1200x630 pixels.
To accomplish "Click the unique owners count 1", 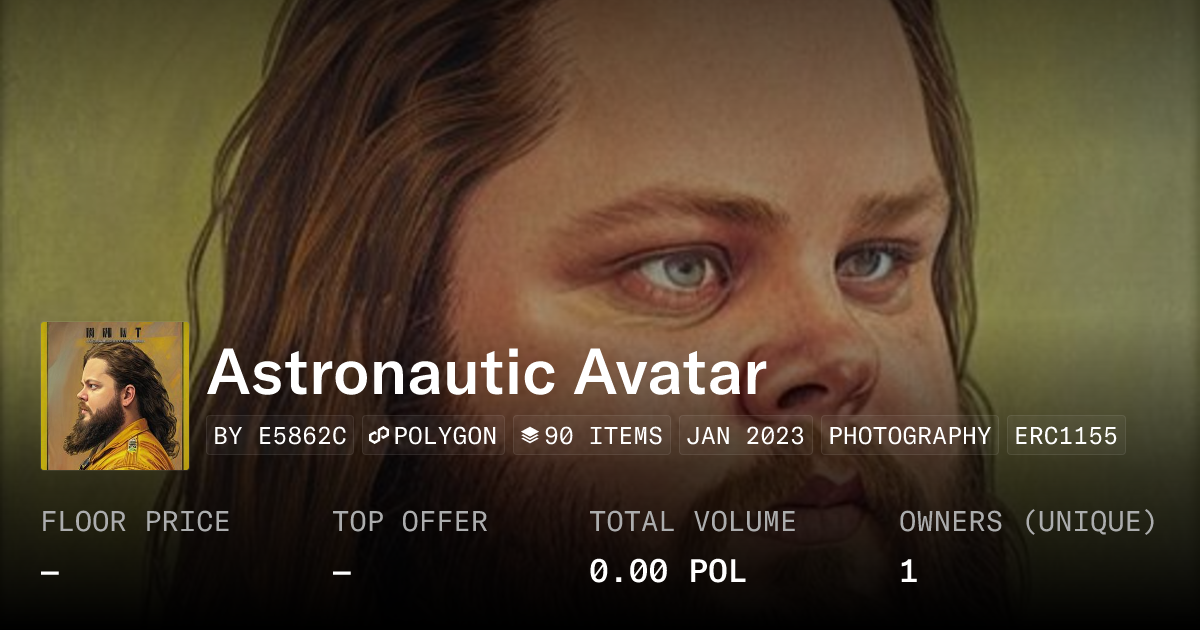I will click(x=908, y=572).
